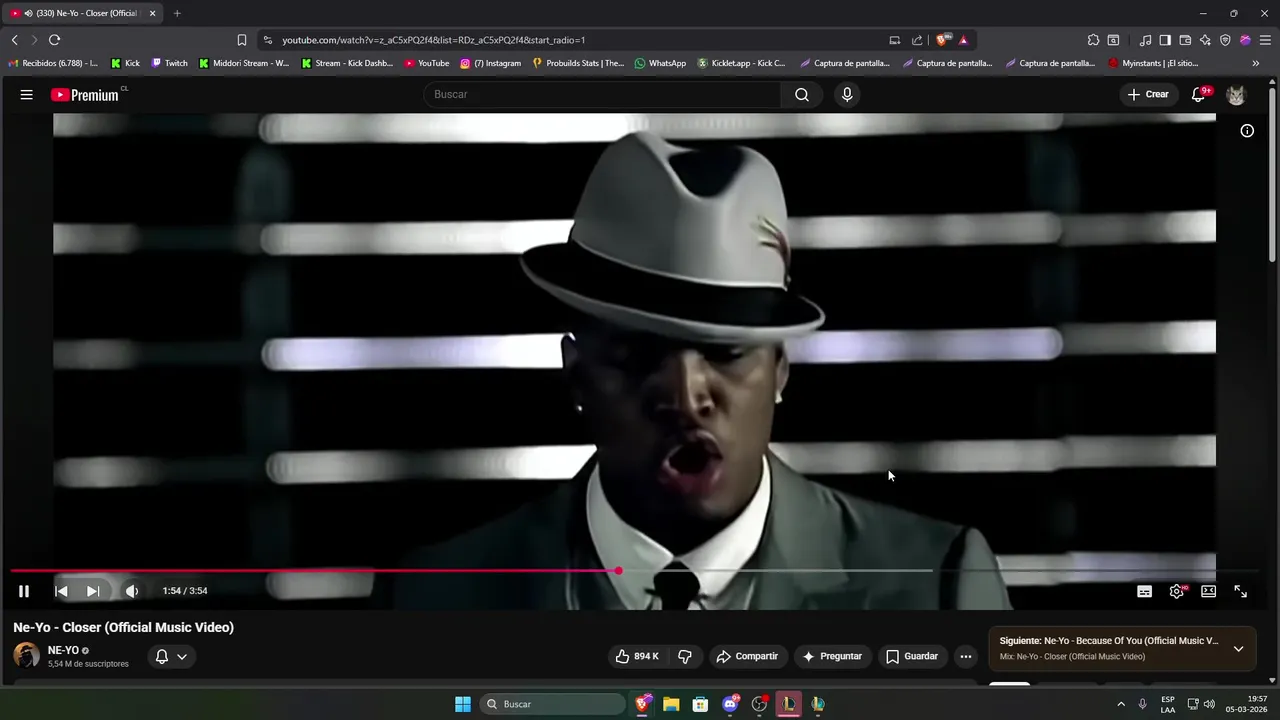Show hidden system tray icons
The height and width of the screenshot is (720, 1280).
(x=1121, y=704)
